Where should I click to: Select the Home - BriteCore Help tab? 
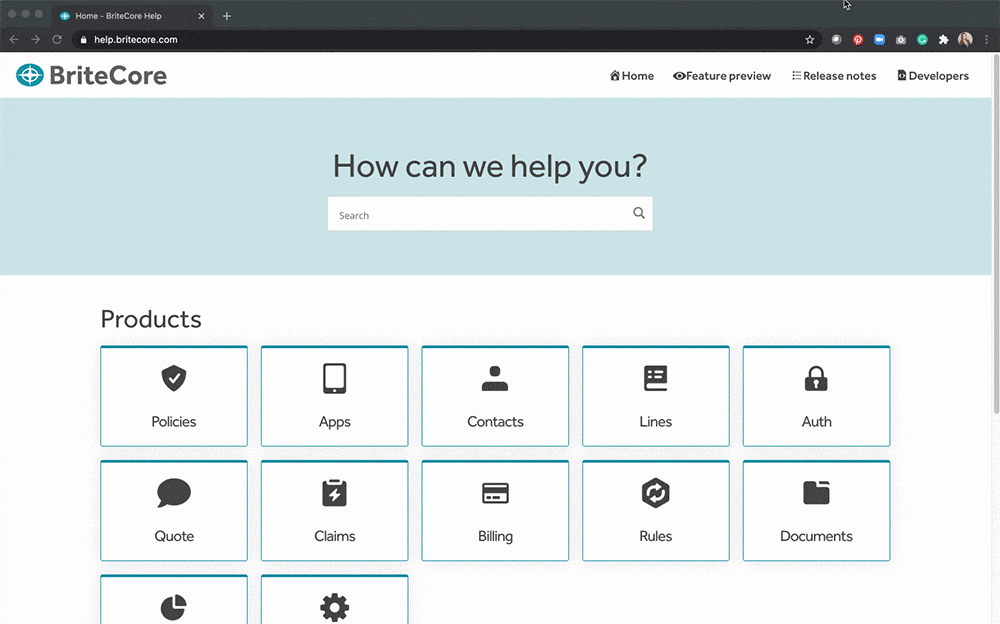(131, 16)
